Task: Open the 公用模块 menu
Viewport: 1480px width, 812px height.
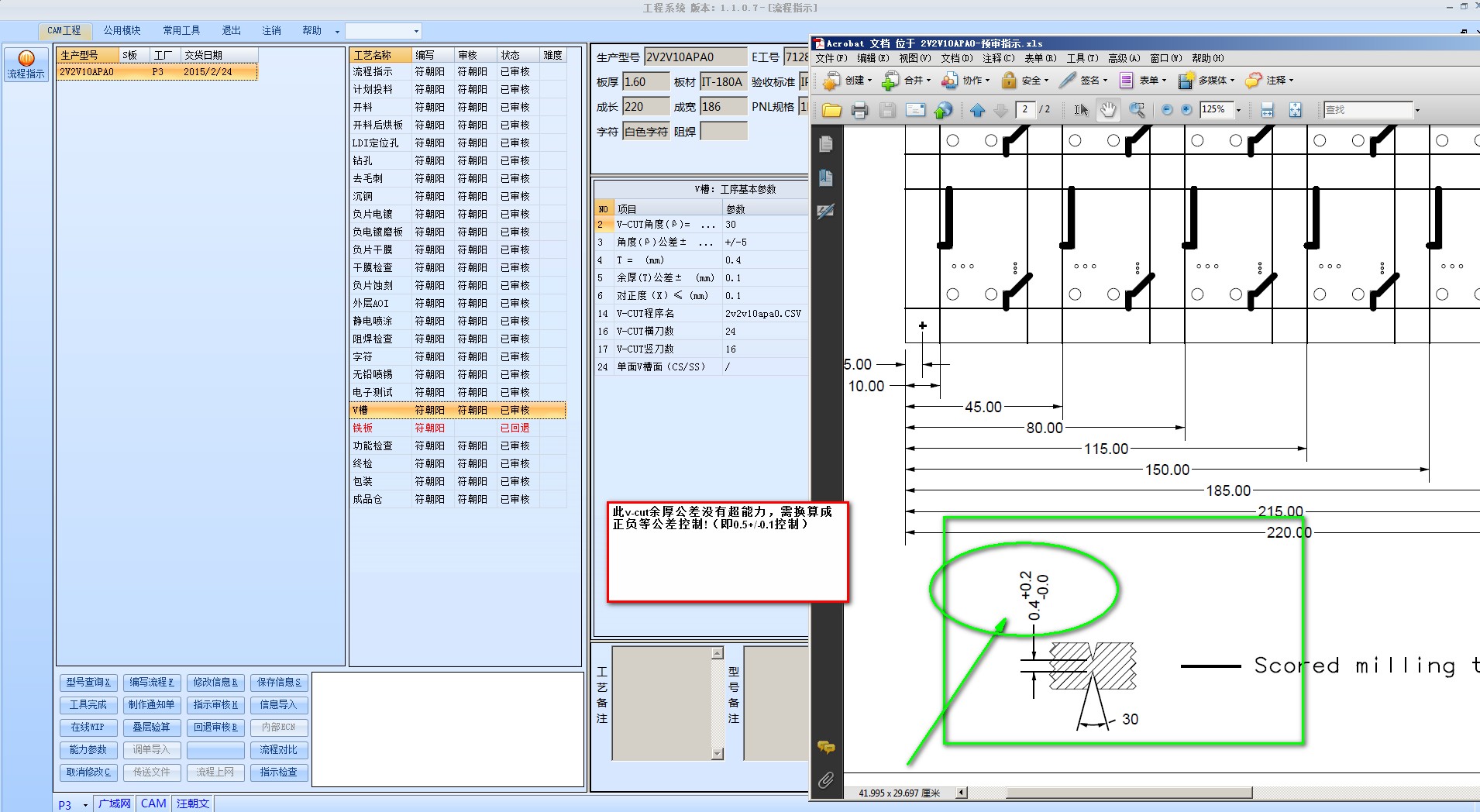Action: coord(122,31)
